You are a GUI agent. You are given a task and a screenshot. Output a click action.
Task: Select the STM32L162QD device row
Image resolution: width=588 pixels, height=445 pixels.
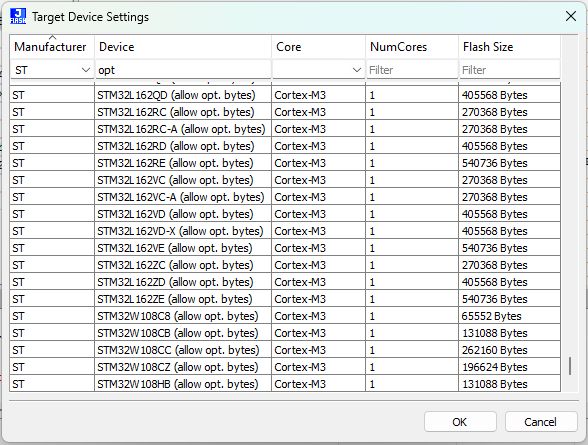285,95
